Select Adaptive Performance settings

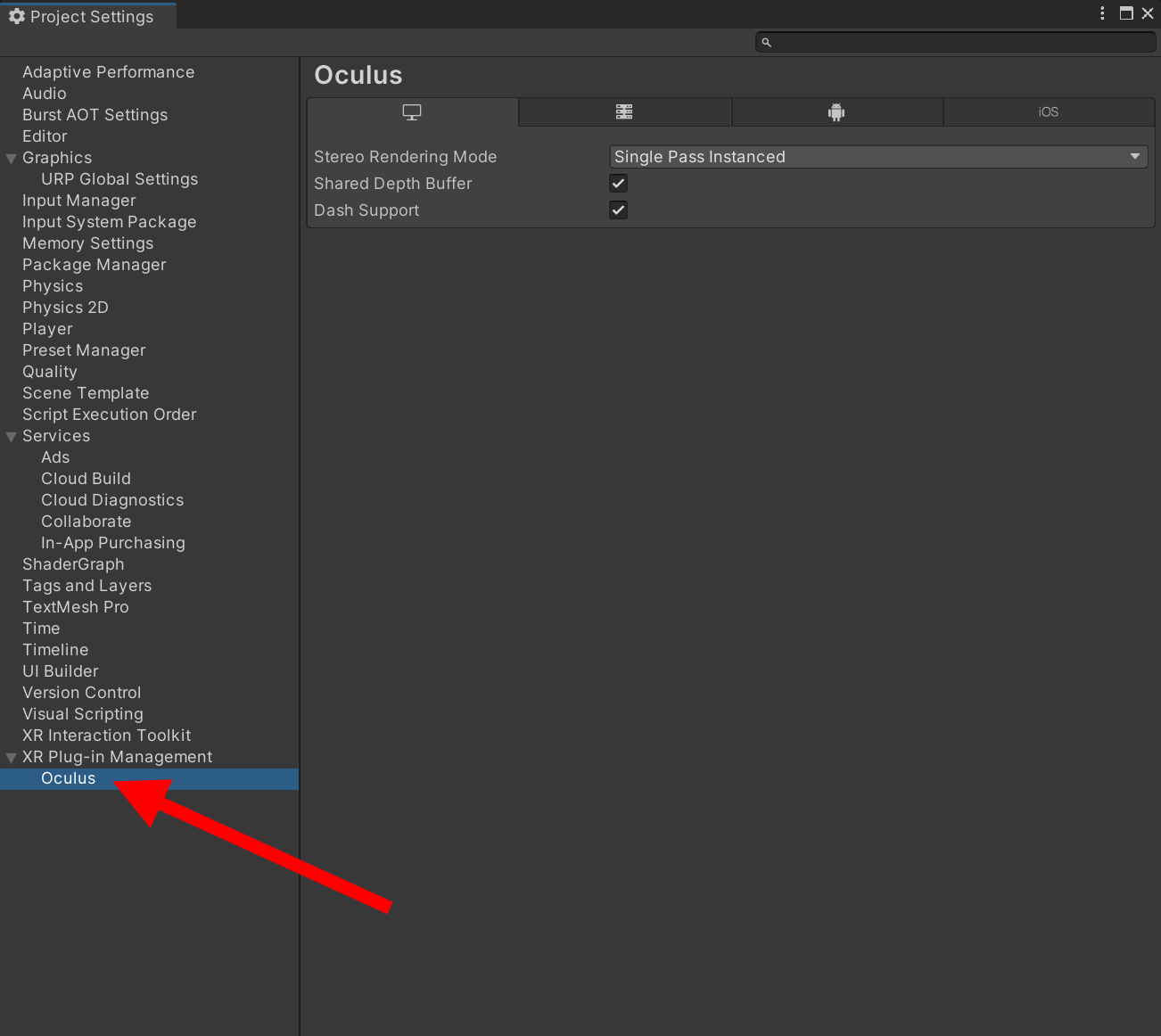(108, 72)
